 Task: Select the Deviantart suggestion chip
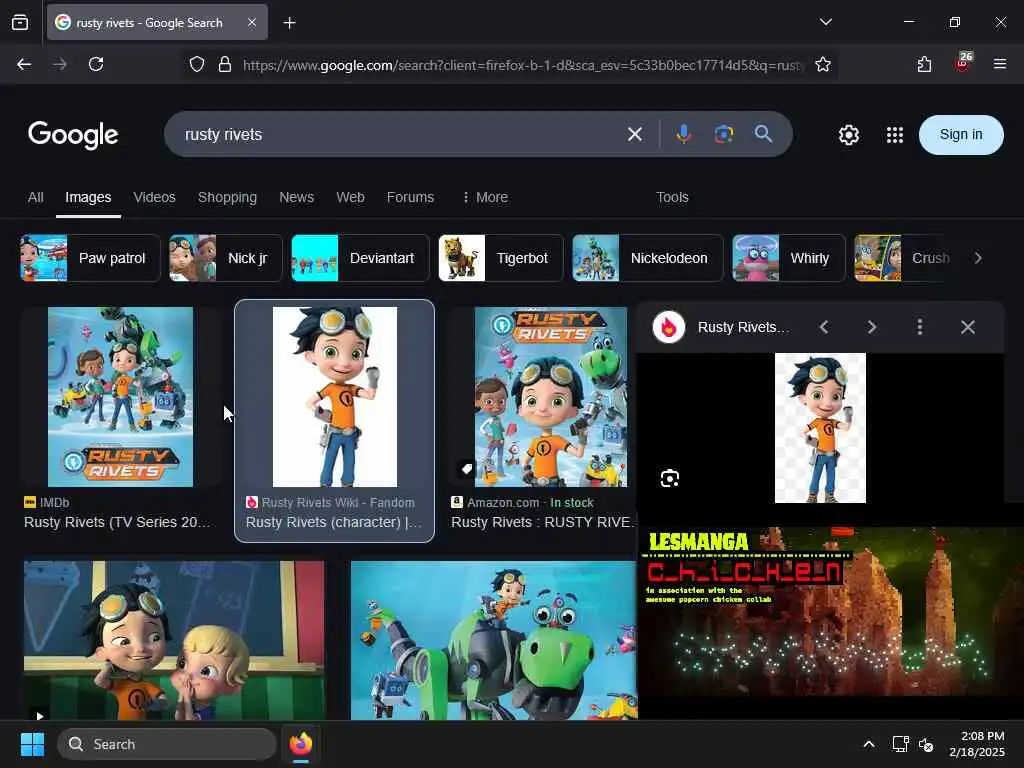[360, 258]
